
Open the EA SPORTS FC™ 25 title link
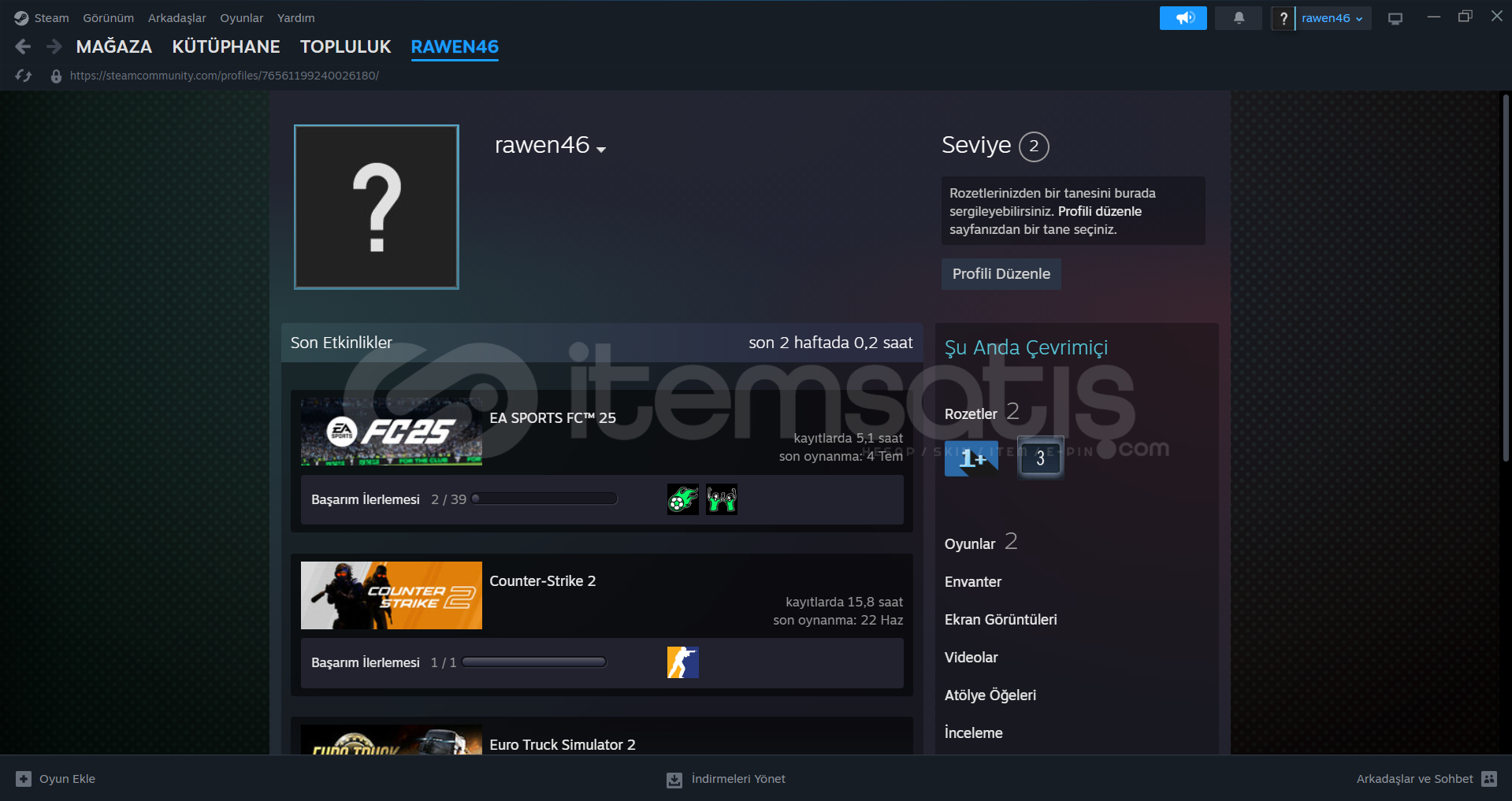coord(552,418)
